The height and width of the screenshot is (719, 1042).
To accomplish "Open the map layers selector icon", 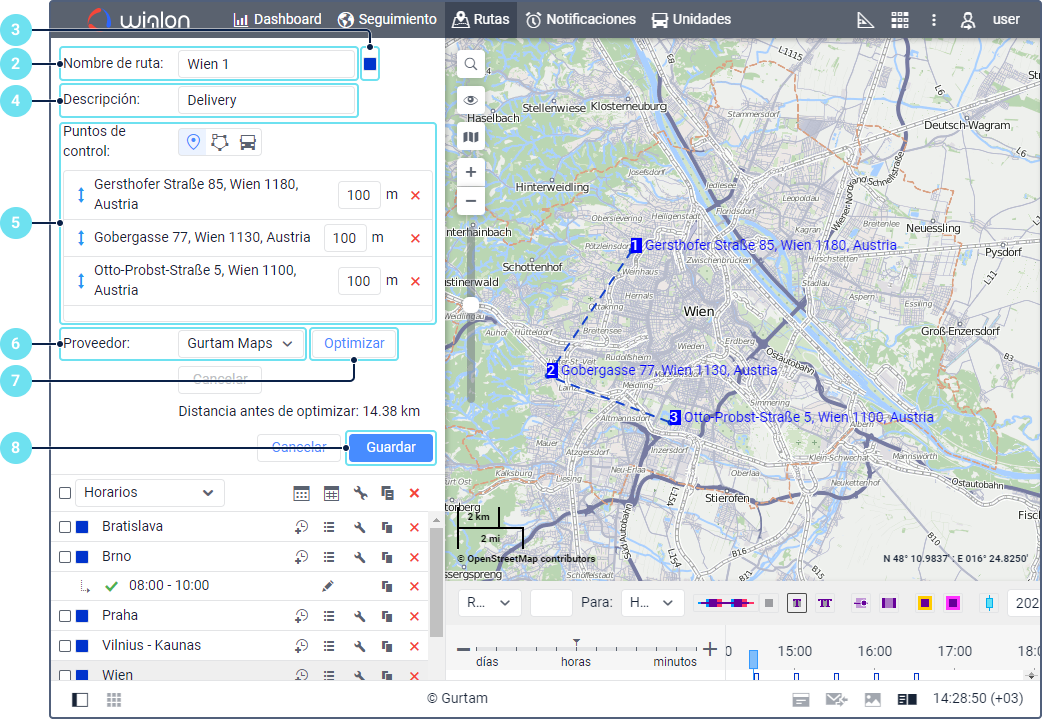I will pos(470,137).
